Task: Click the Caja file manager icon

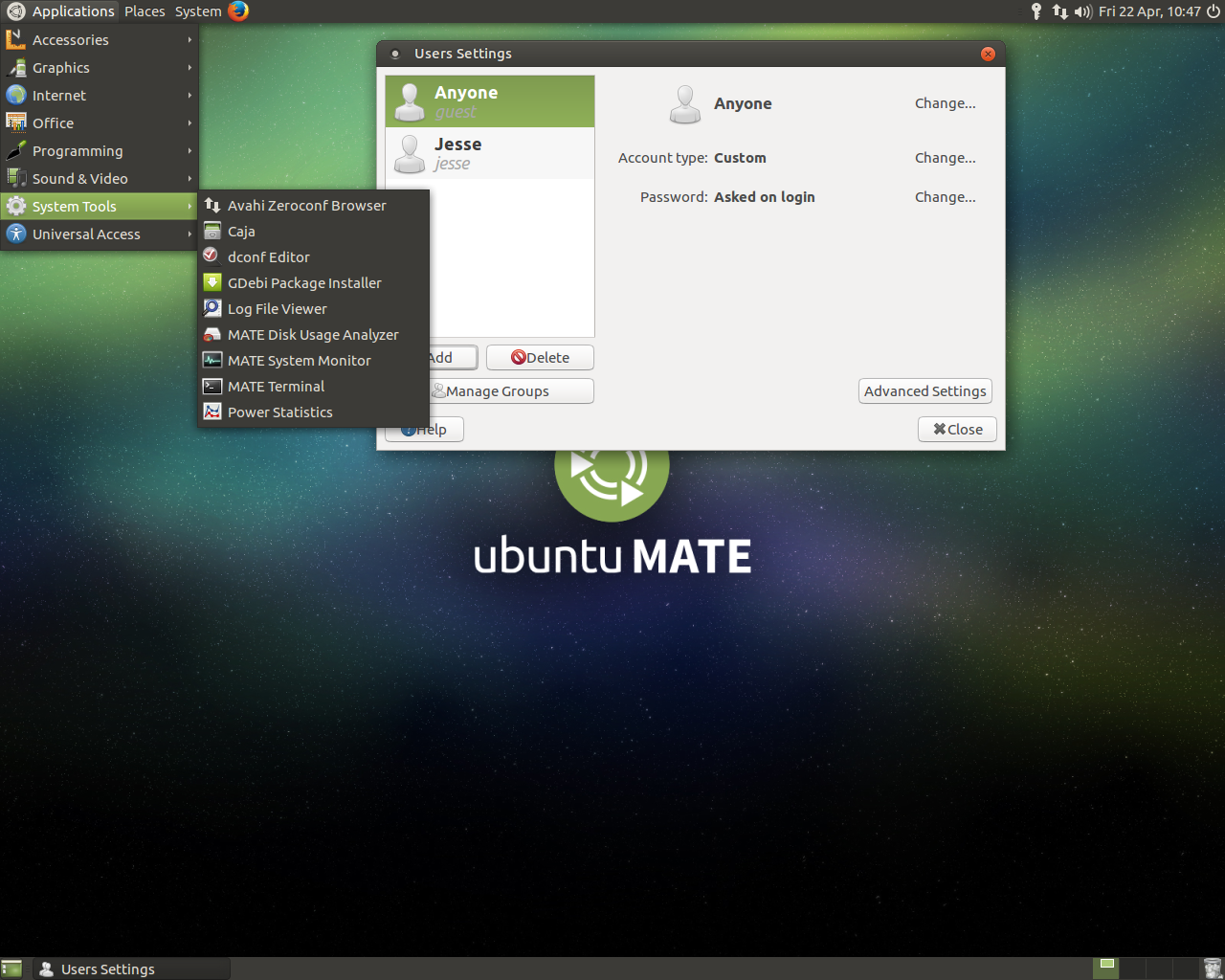Action: 212,231
